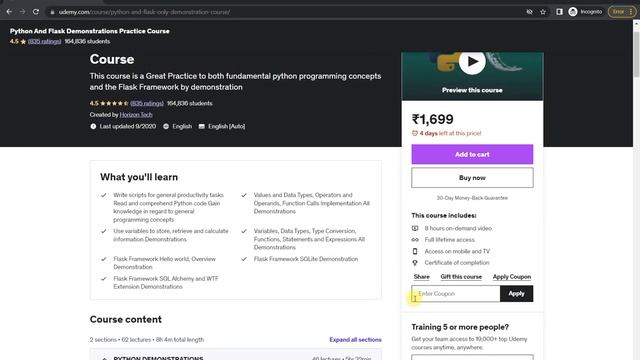Click Training 5 or more people heading

tap(460, 327)
